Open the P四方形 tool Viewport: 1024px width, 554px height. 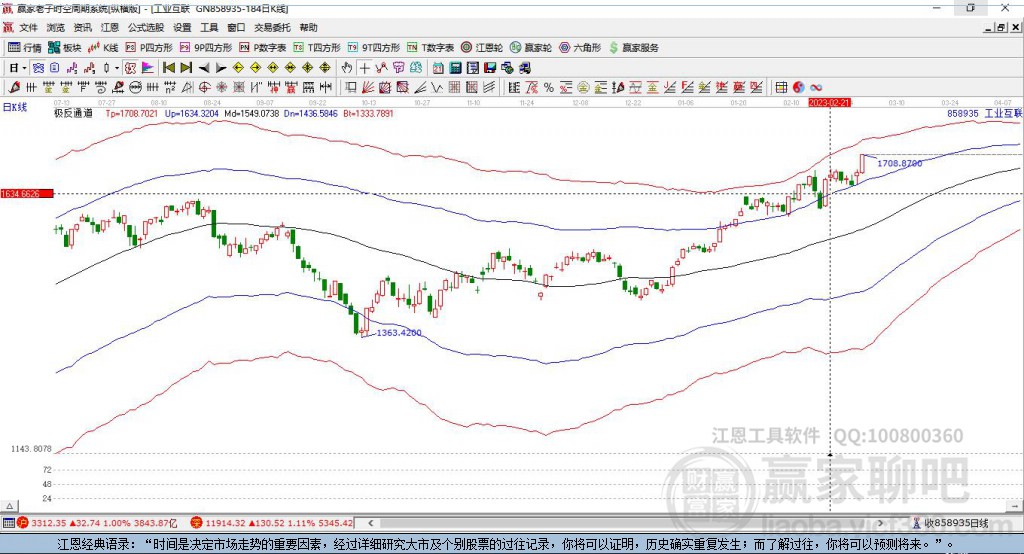click(x=149, y=48)
